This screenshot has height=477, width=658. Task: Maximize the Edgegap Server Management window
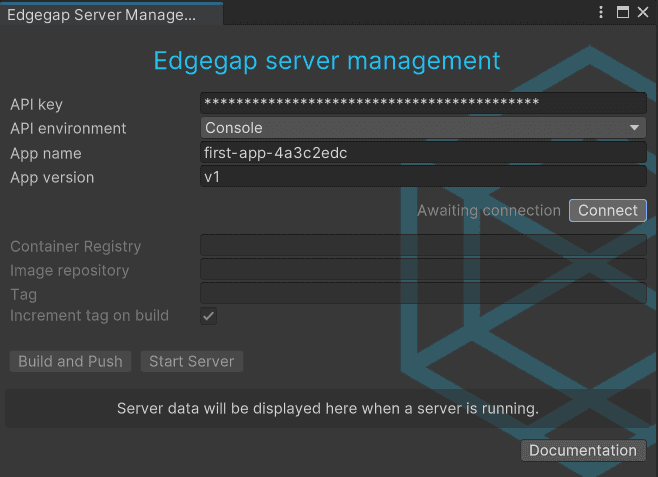(x=623, y=12)
